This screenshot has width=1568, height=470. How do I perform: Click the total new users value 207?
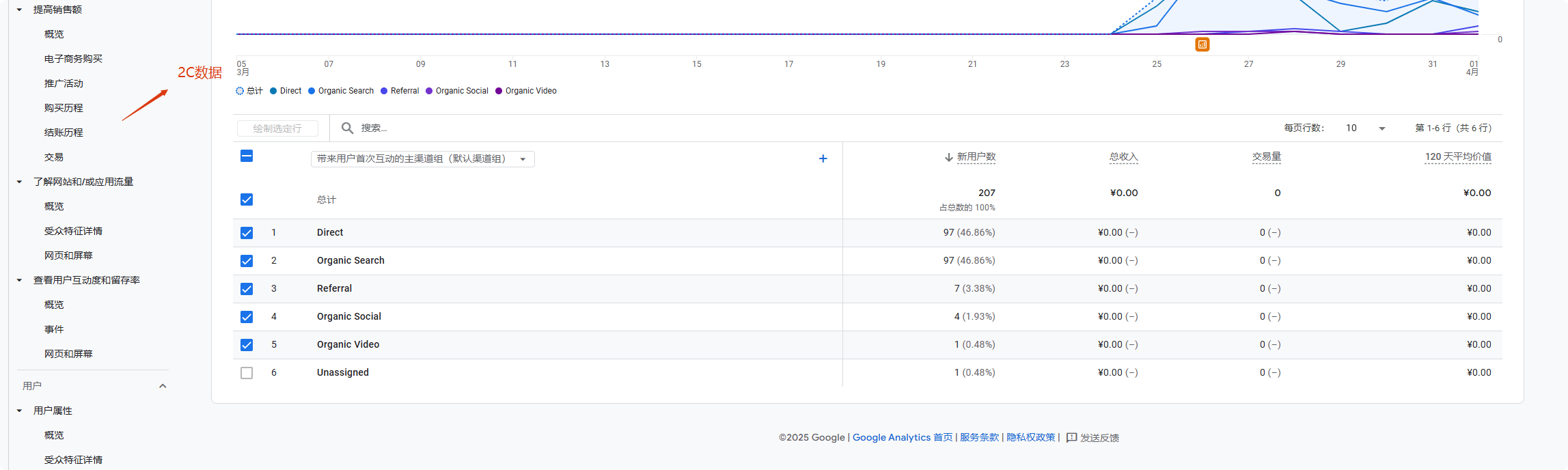point(987,193)
